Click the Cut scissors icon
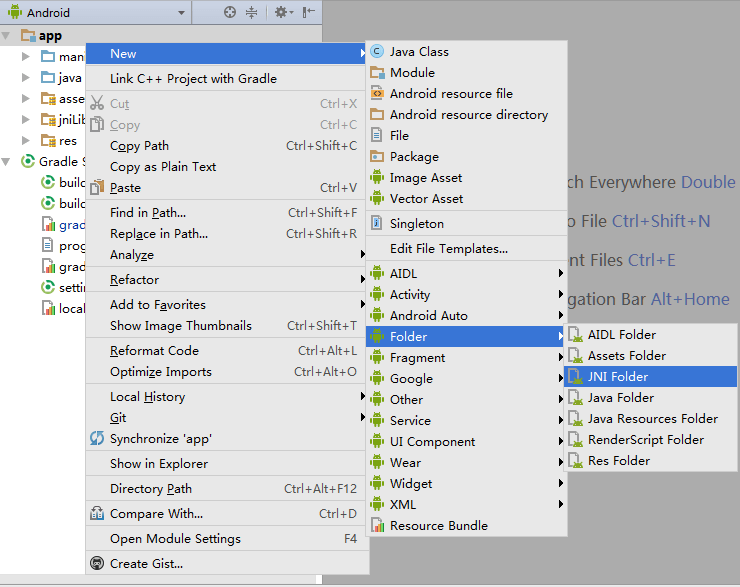This screenshot has height=587, width=740. pyautogui.click(x=97, y=103)
